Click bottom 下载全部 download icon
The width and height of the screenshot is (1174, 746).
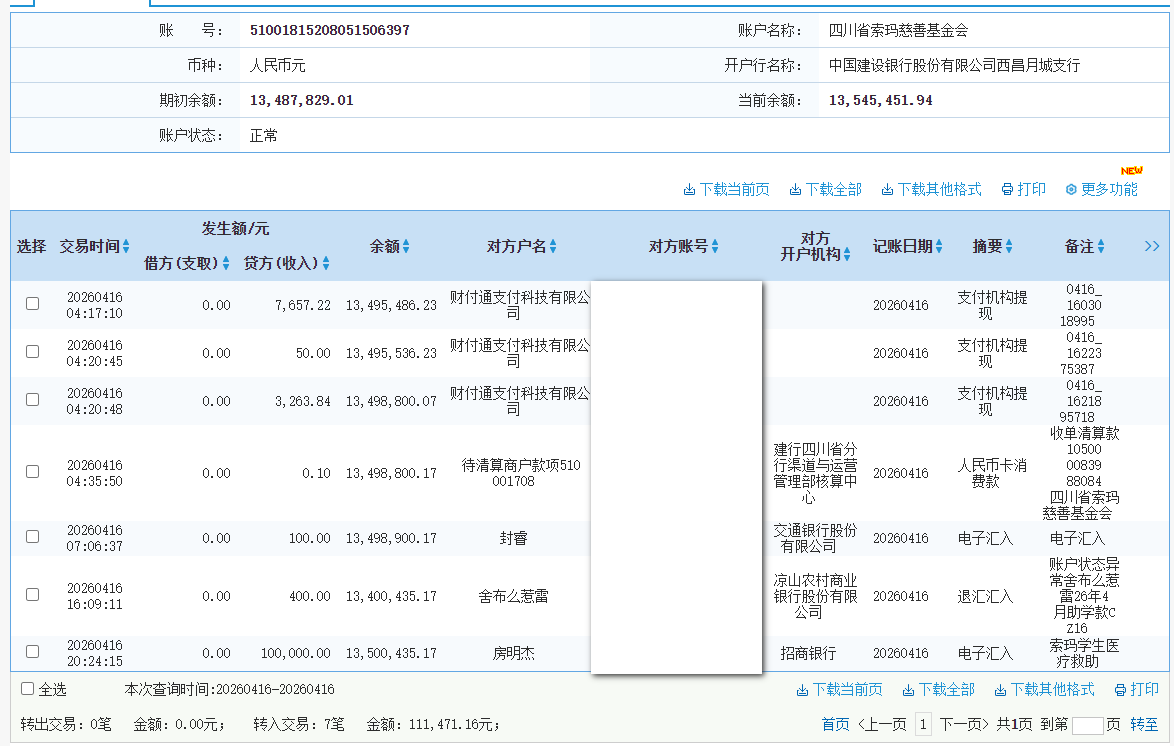tap(907, 689)
